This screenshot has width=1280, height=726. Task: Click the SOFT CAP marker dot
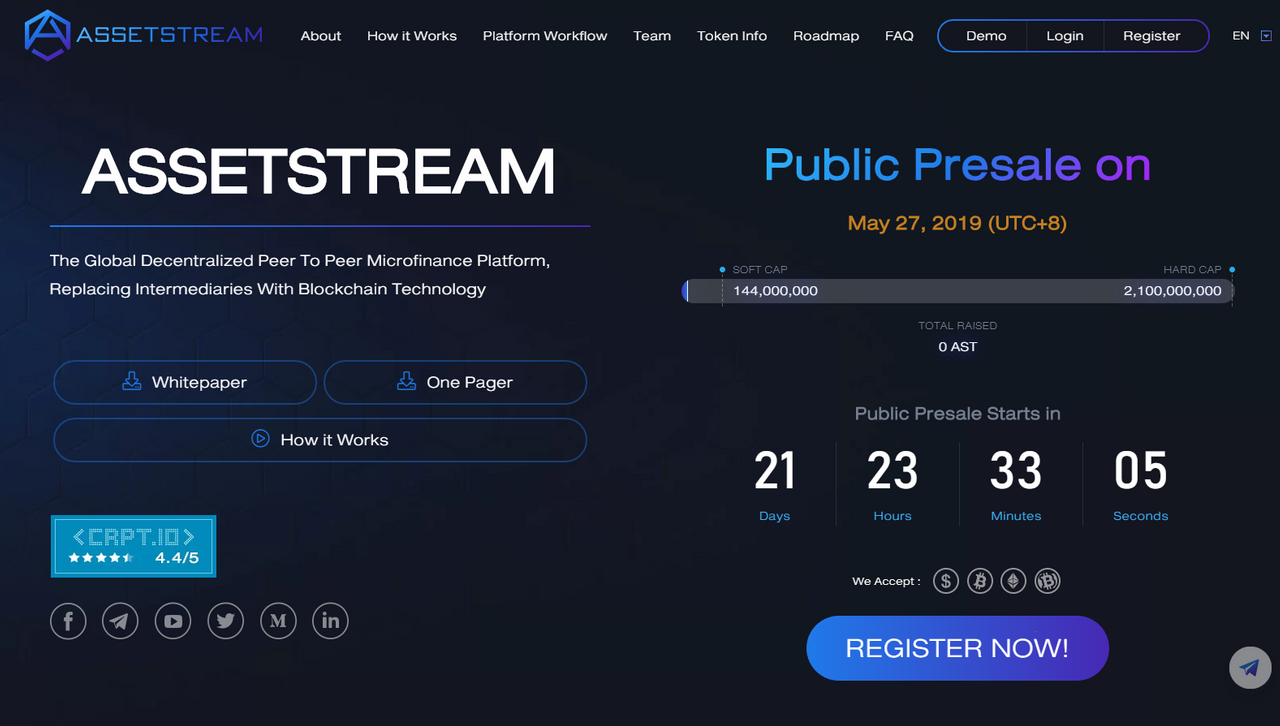pos(722,270)
